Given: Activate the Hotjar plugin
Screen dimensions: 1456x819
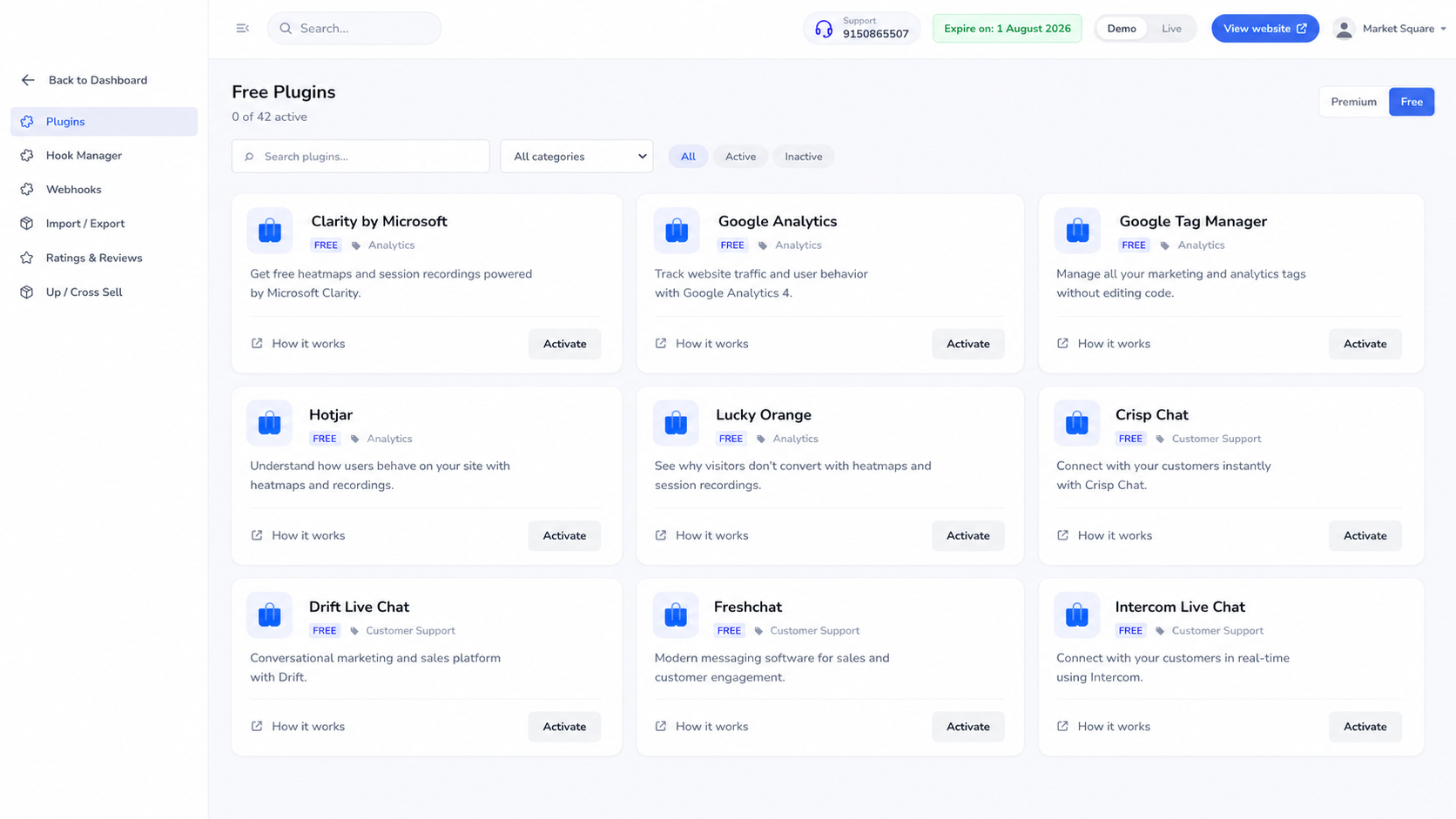Looking at the screenshot, I should (564, 535).
